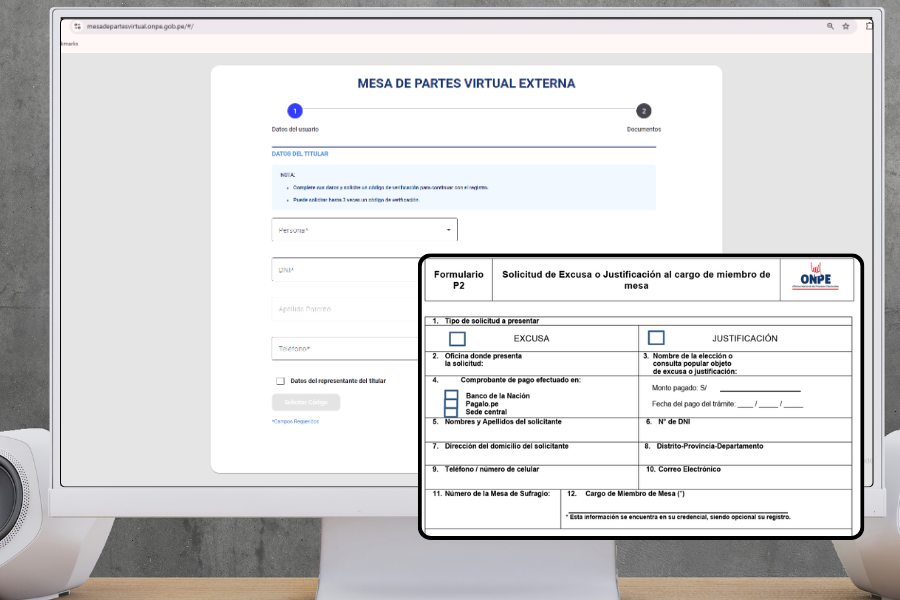Click the browser address bar URL
This screenshot has height=600, width=900.
pyautogui.click(x=140, y=26)
